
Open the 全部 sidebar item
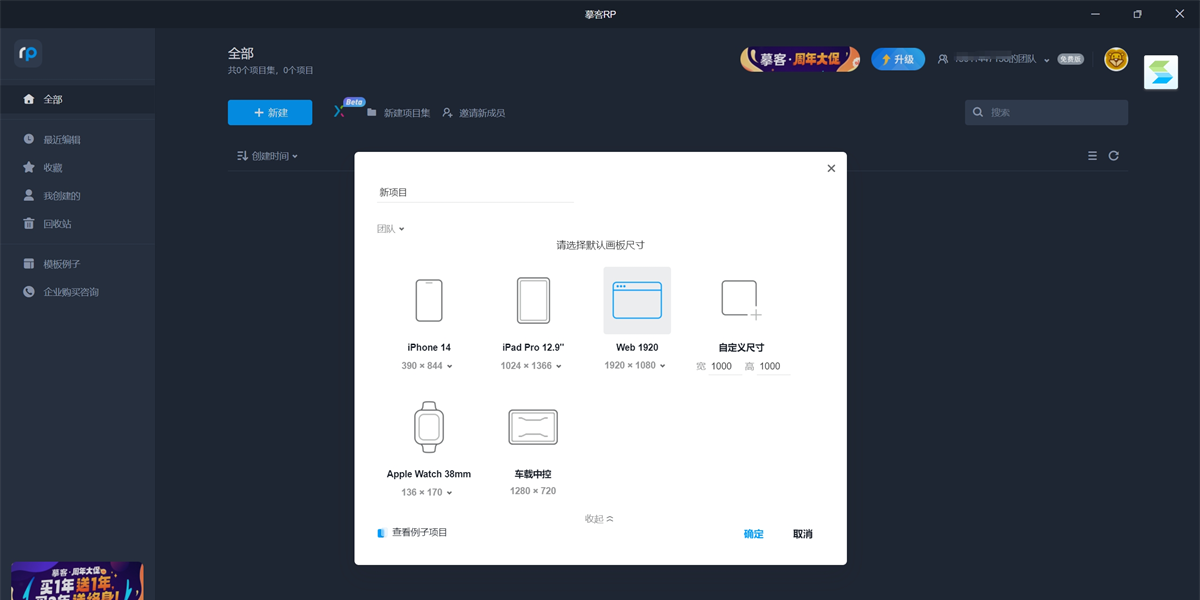point(77,99)
